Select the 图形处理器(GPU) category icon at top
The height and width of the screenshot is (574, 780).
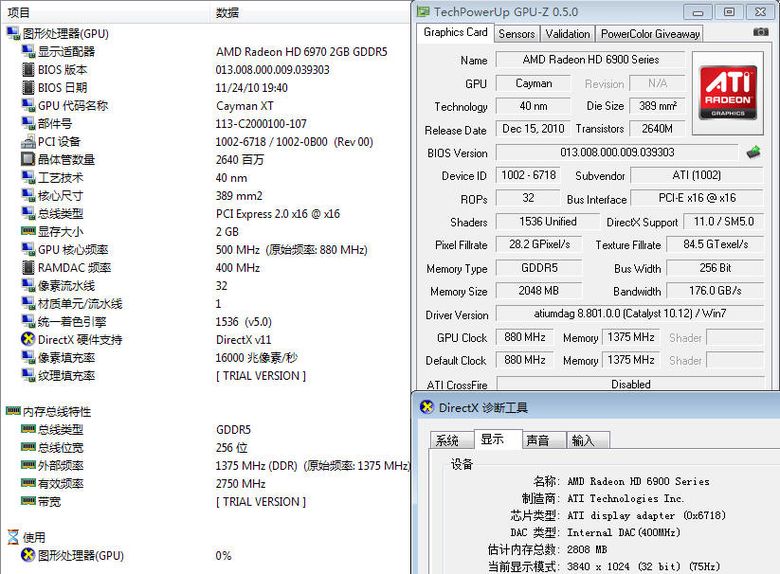pyautogui.click(x=13, y=33)
